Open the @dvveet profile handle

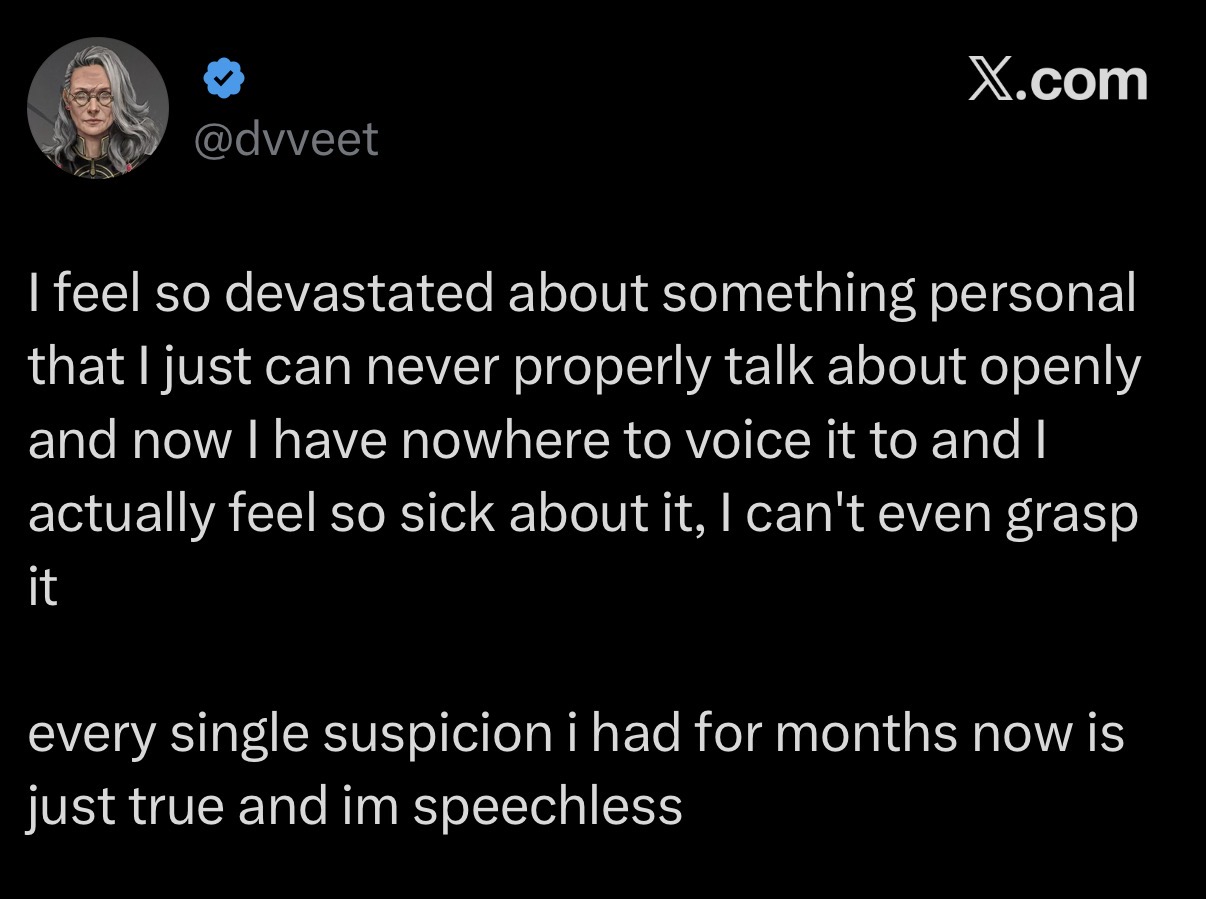tap(285, 139)
